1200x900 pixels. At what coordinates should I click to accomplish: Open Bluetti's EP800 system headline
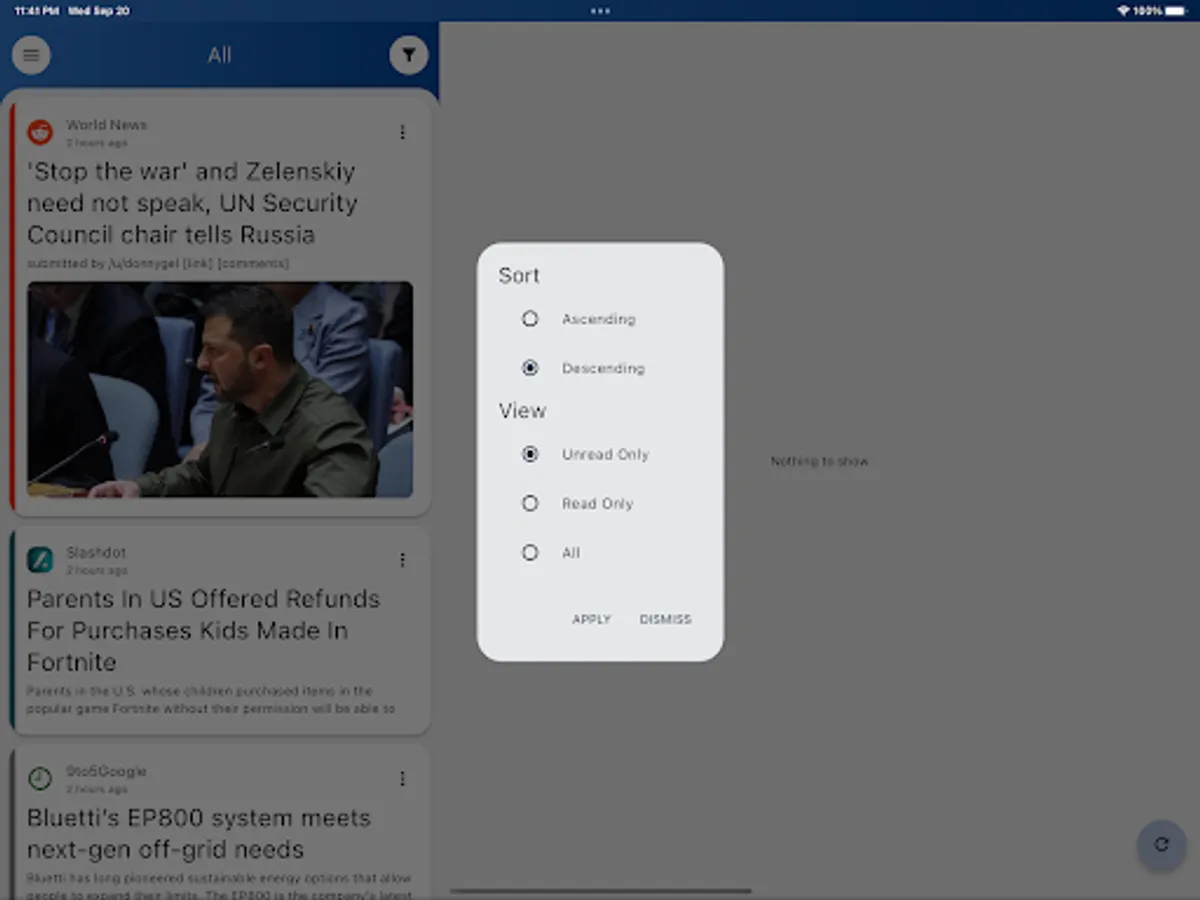198,833
